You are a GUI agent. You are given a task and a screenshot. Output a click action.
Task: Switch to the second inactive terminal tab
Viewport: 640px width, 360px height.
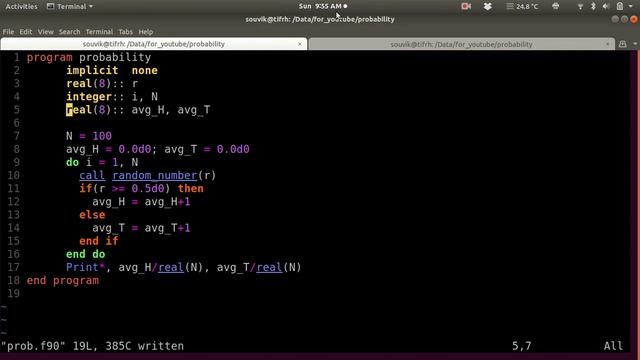pos(461,44)
